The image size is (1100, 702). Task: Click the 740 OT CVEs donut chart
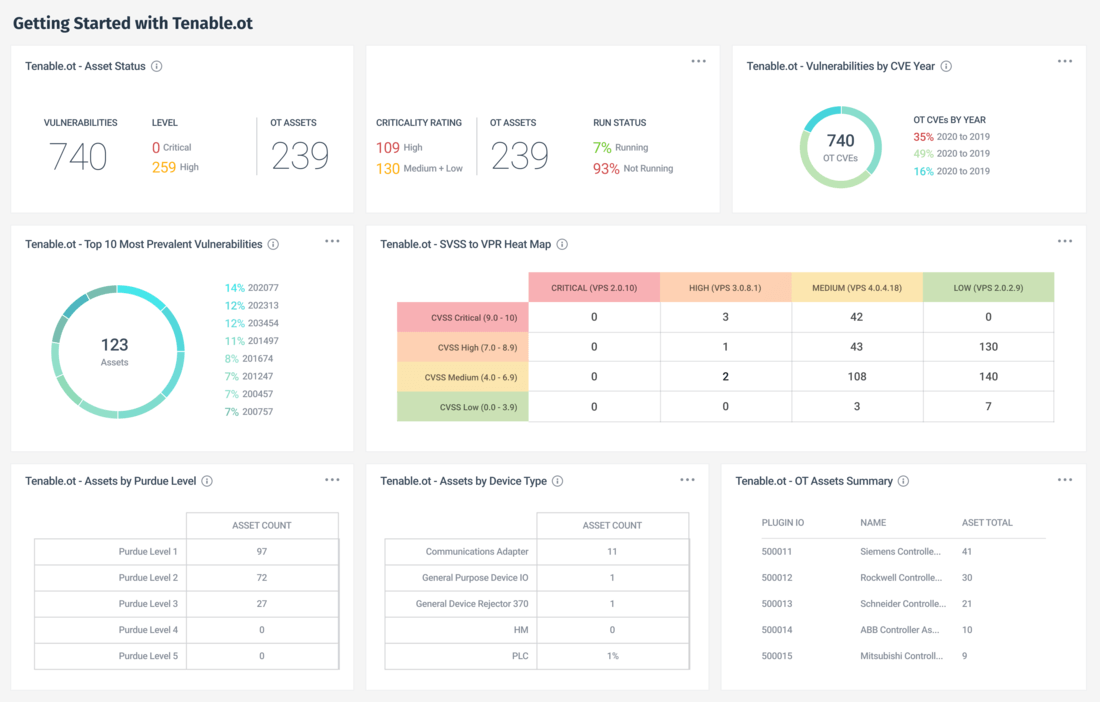point(840,147)
